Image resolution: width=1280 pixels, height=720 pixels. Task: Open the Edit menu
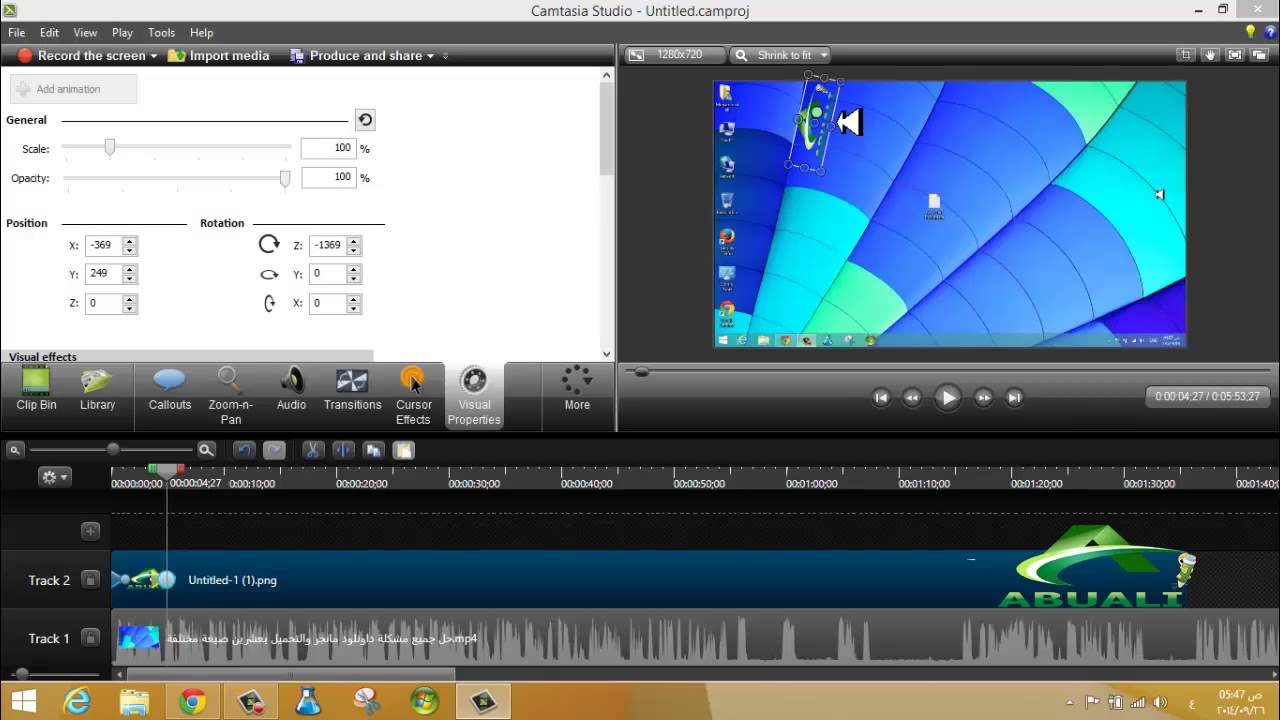tap(49, 33)
